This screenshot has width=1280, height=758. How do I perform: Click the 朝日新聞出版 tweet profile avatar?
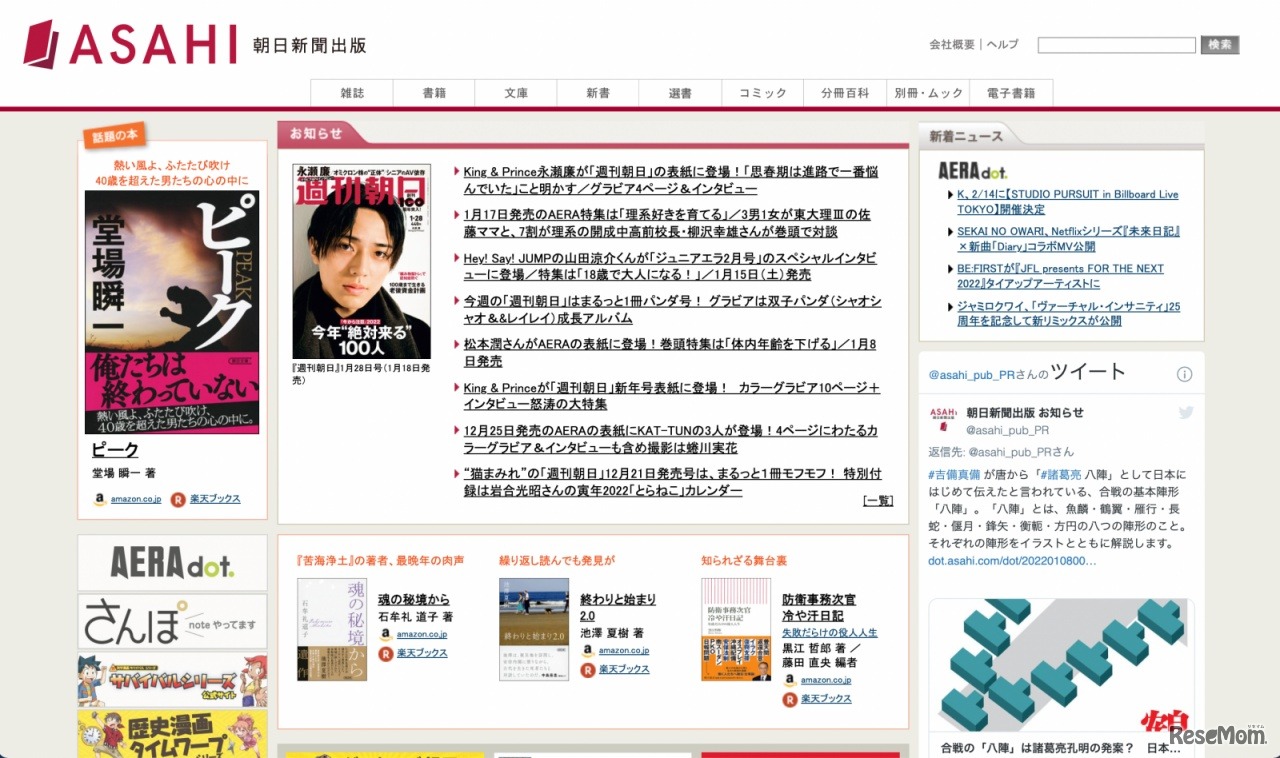coord(943,419)
